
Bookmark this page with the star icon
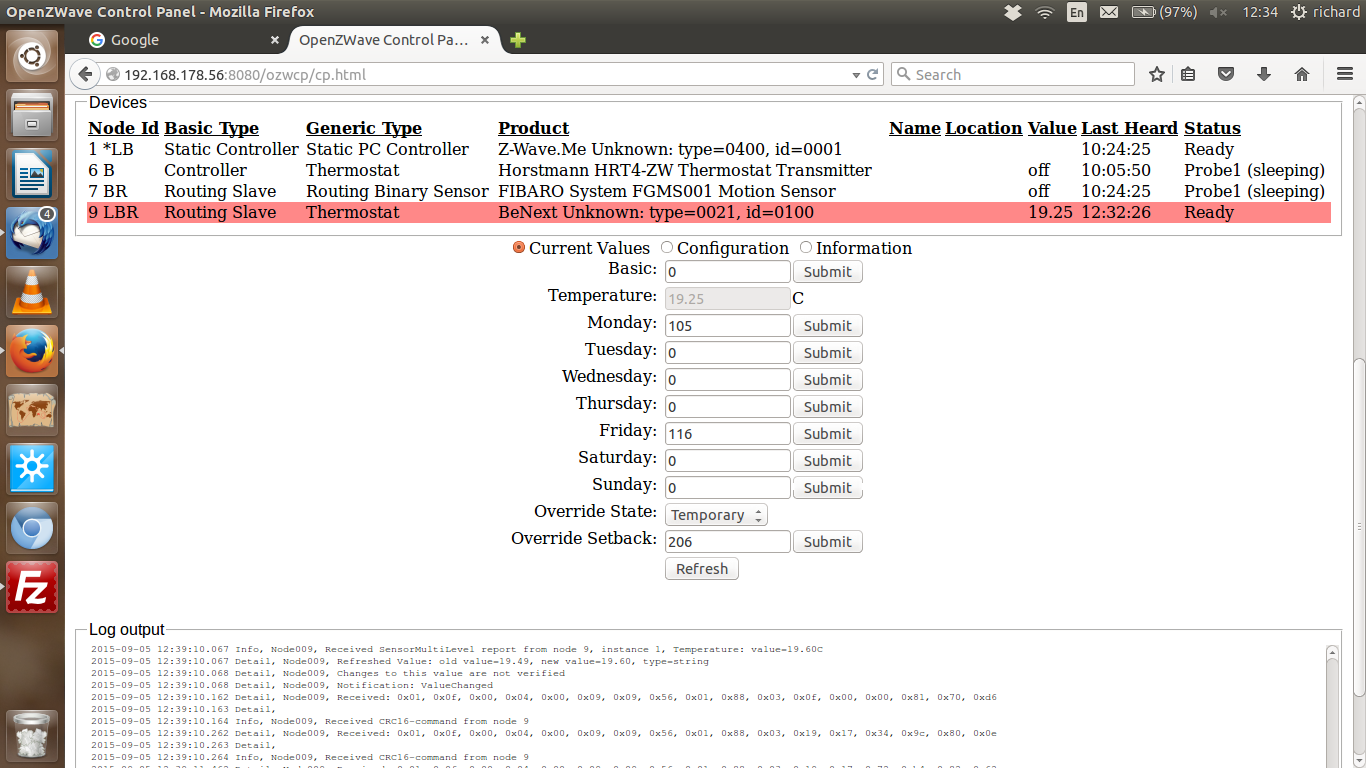(x=1157, y=74)
